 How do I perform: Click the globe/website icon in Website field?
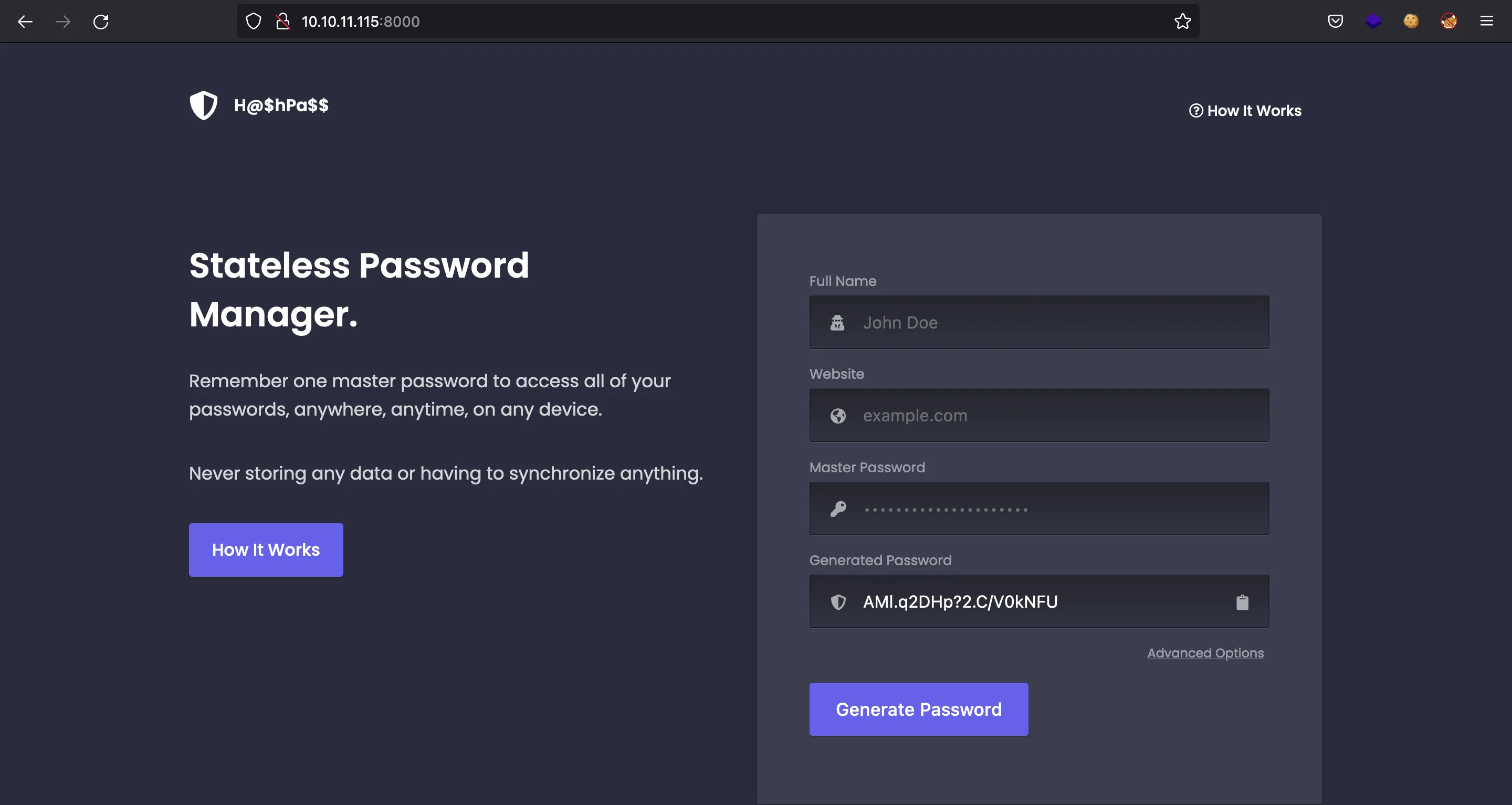point(838,416)
